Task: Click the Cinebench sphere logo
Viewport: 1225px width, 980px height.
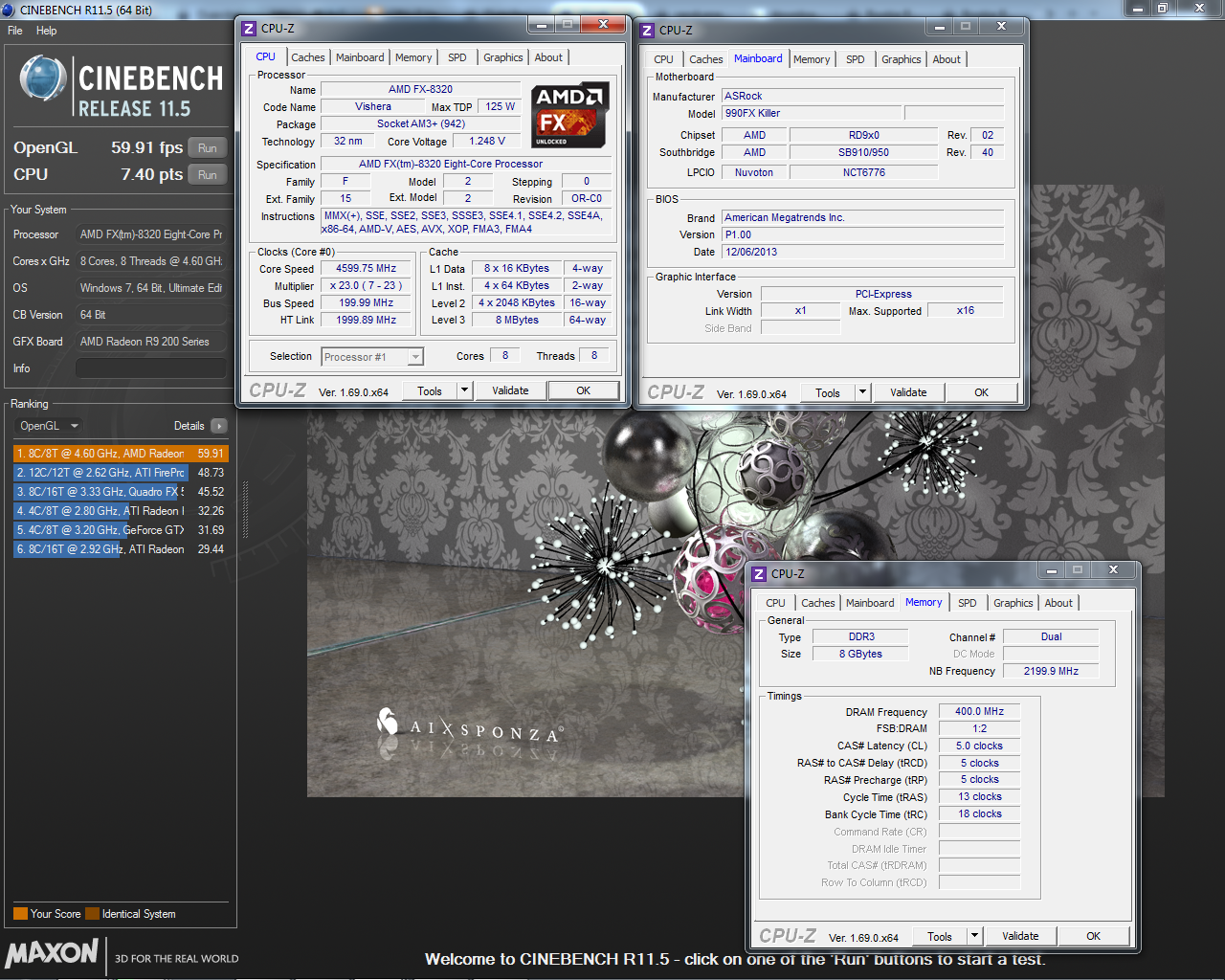Action: (x=43, y=79)
